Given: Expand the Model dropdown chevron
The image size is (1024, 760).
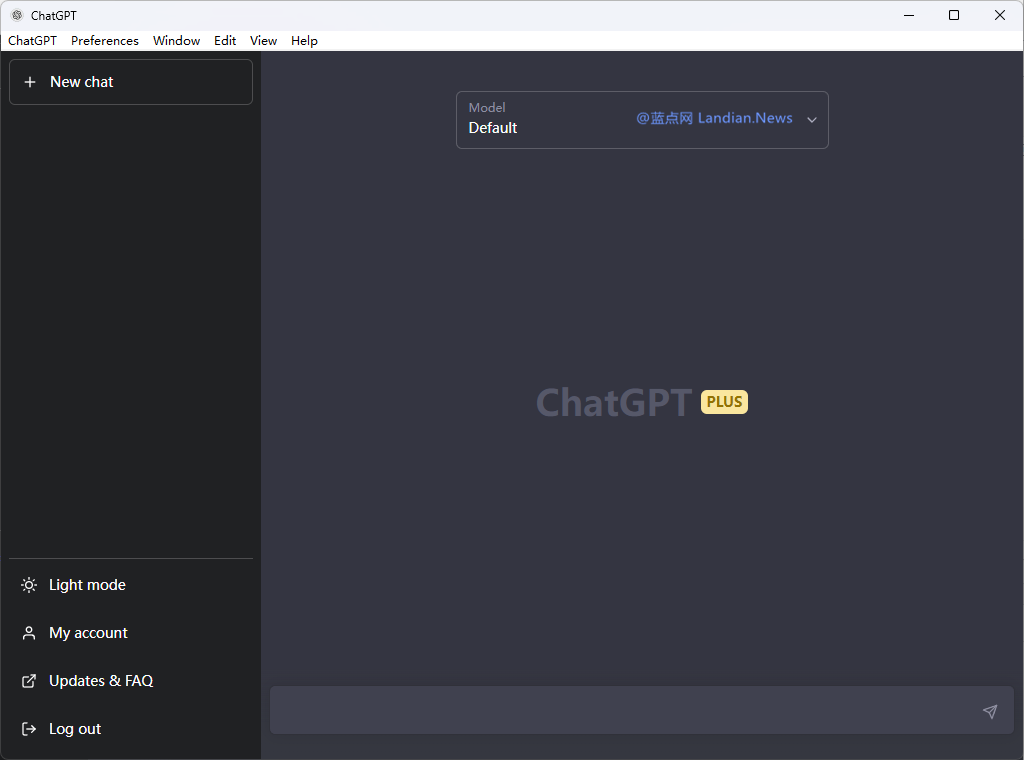Looking at the screenshot, I should point(812,119).
